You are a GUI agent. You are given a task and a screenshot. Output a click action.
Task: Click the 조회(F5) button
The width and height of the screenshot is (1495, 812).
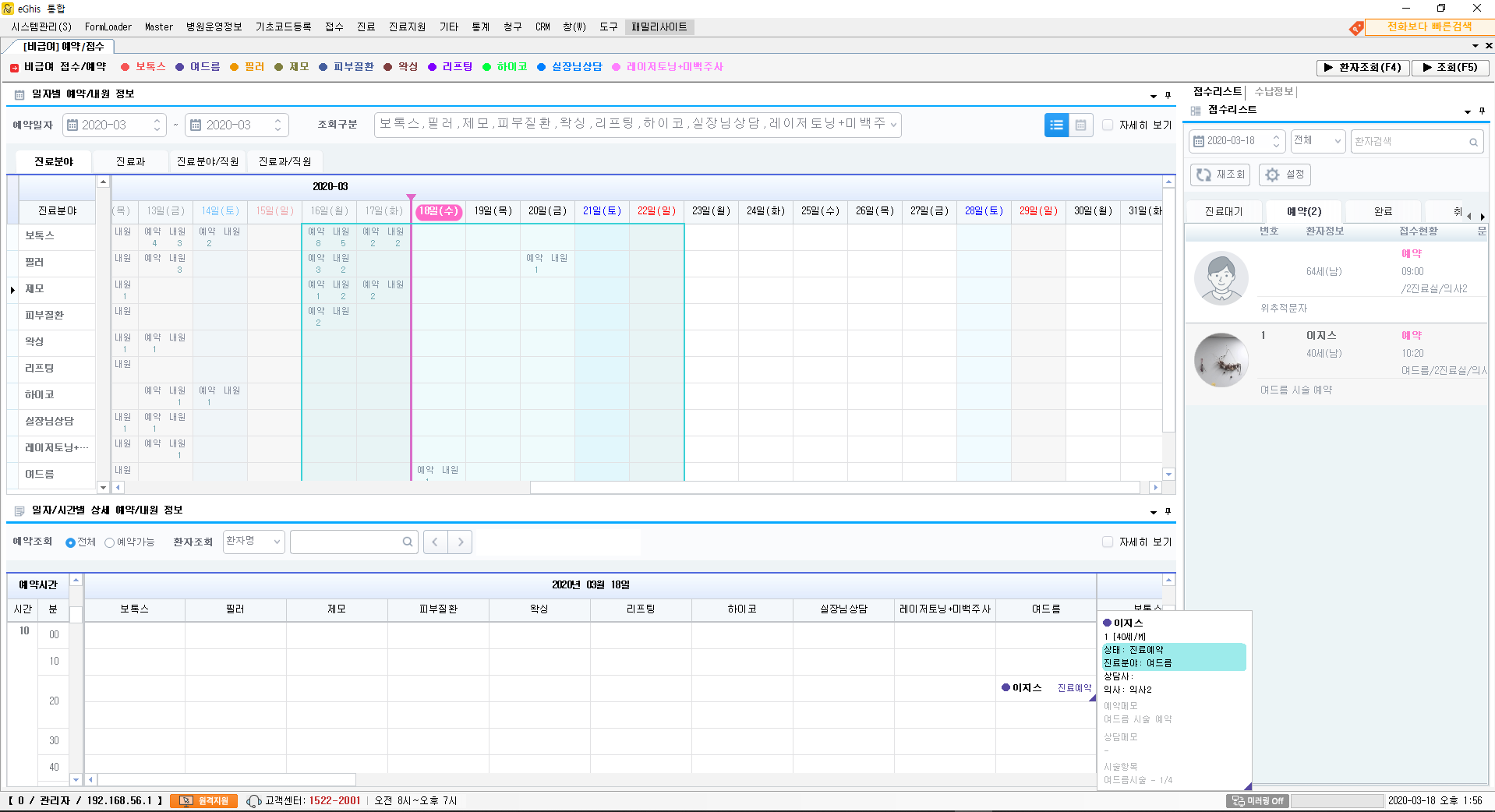[1450, 67]
